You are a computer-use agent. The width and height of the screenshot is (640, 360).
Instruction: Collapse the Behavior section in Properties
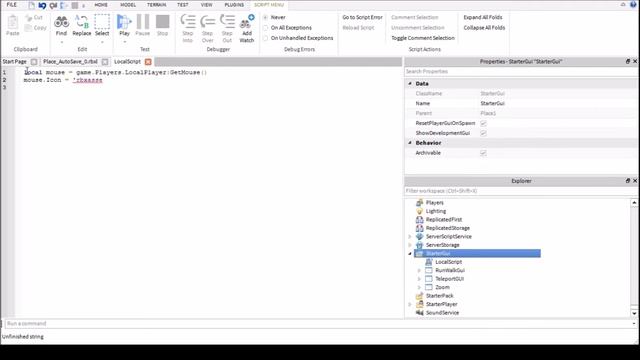click(410, 143)
